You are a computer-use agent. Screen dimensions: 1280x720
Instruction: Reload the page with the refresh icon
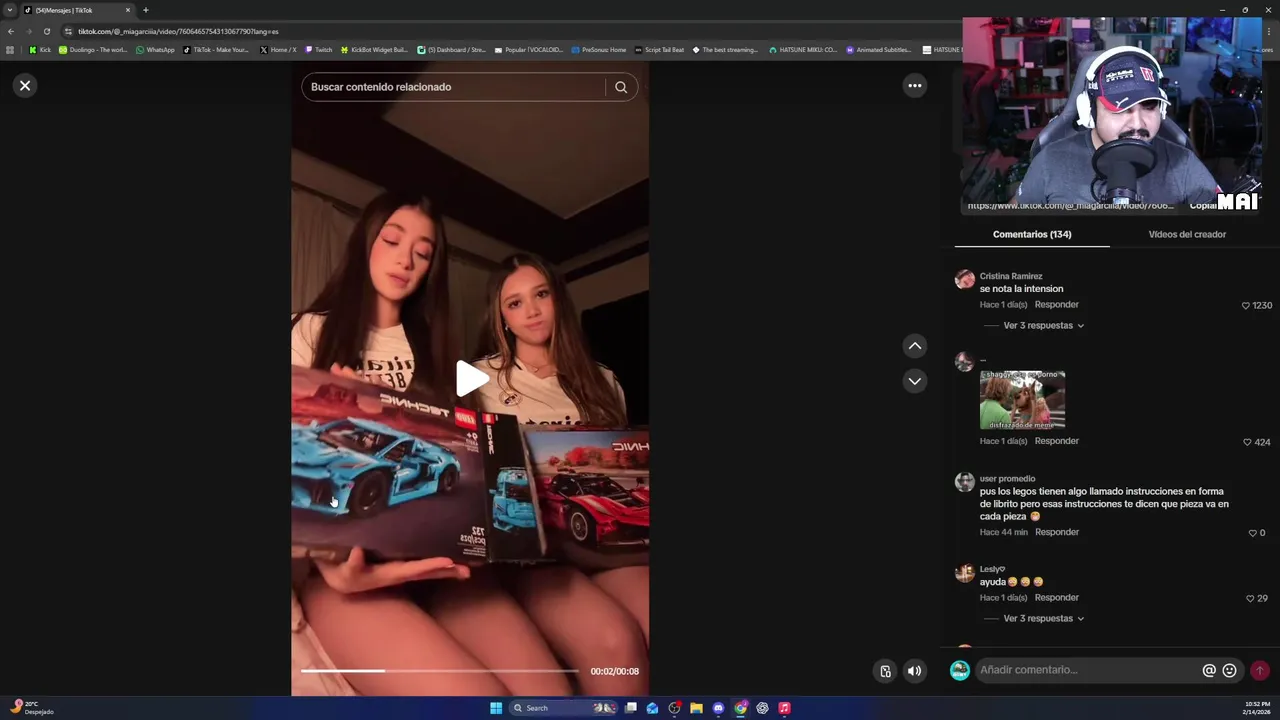[46, 31]
